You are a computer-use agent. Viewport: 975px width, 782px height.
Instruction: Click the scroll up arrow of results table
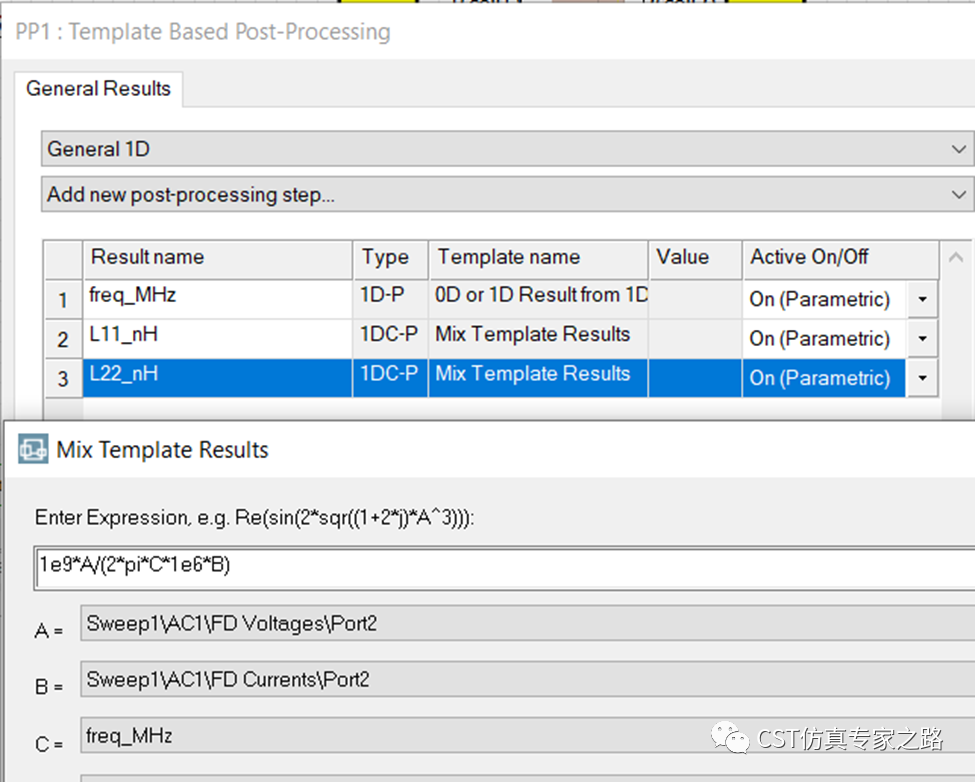click(956, 257)
